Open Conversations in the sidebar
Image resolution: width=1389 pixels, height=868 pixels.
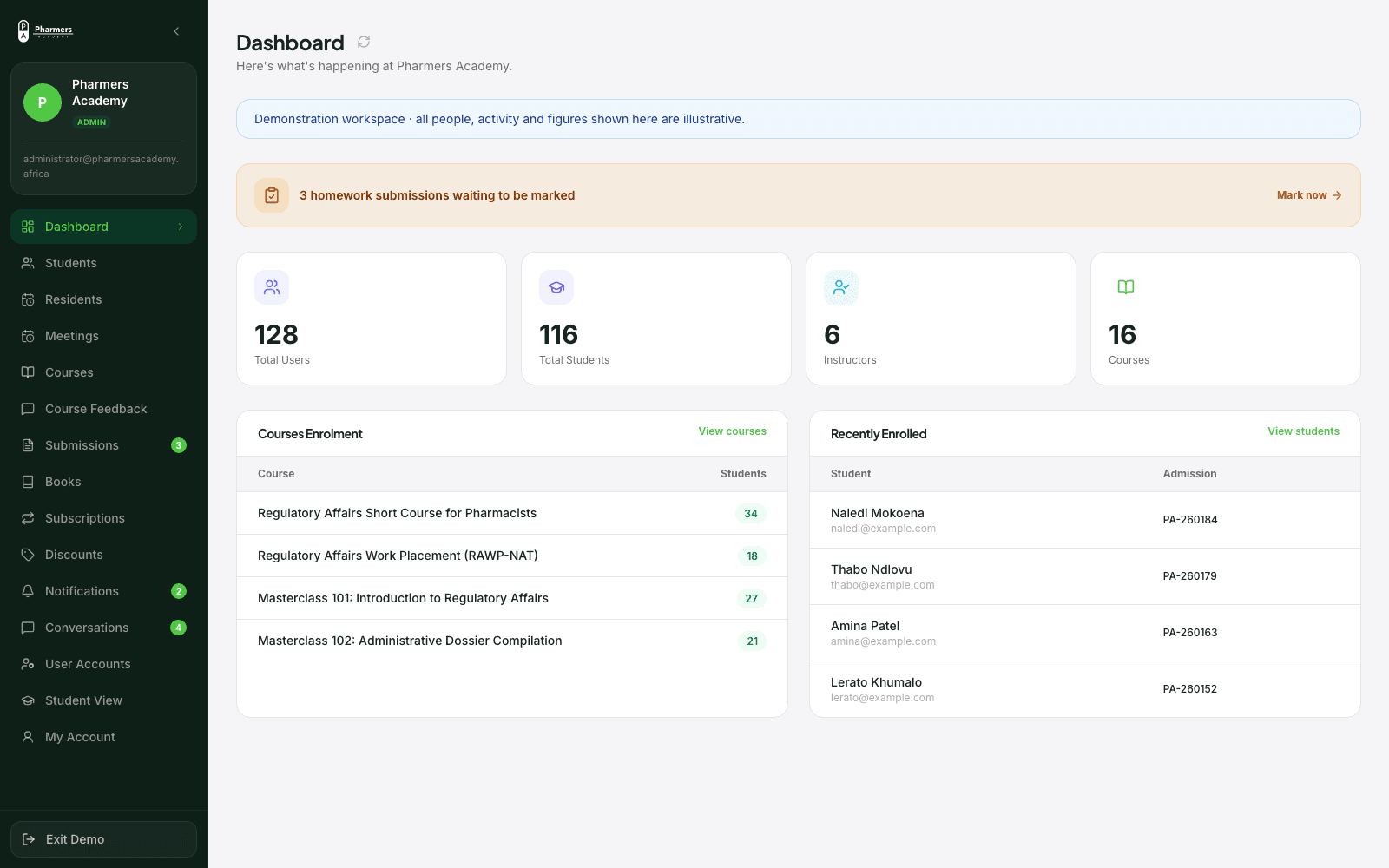pos(103,628)
